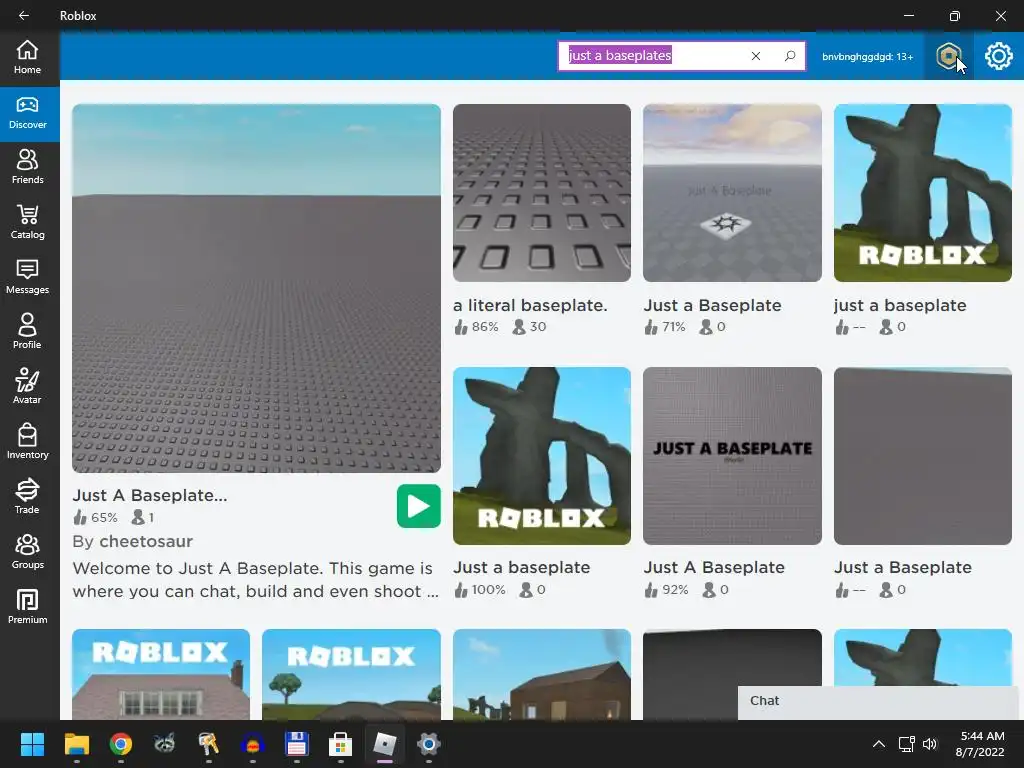Open clock showing 5:44 AM
Viewport: 1024px width, 768px height.
980,744
